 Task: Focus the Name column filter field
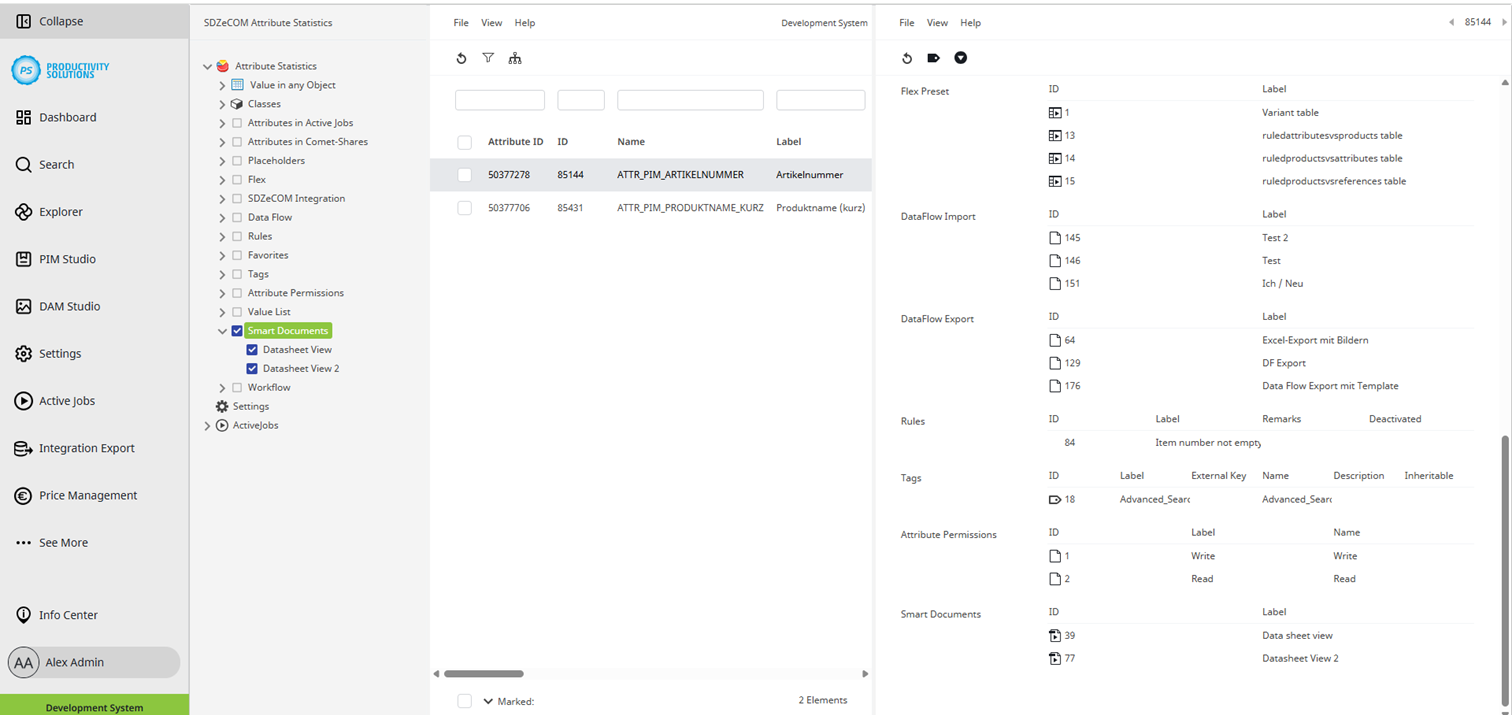[690, 100]
